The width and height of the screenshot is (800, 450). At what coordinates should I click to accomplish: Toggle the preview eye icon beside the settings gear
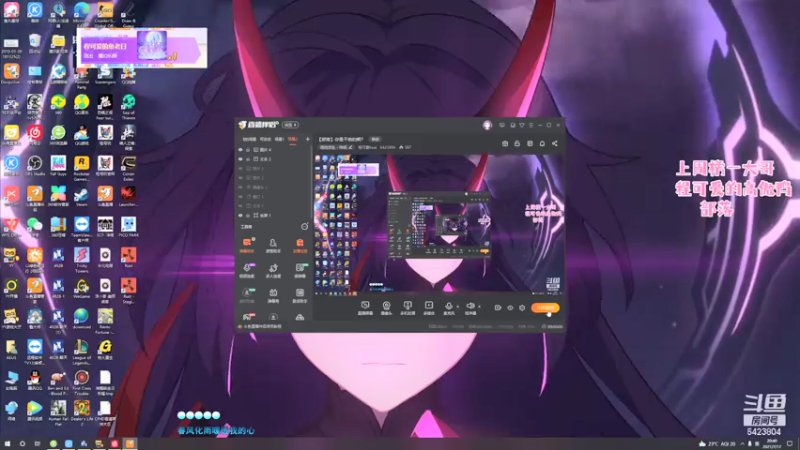coord(510,308)
